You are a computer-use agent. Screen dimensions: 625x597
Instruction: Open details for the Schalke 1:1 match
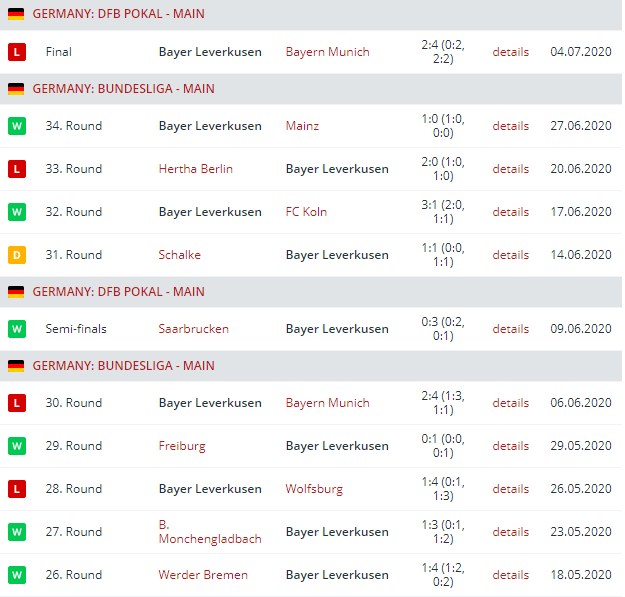pyautogui.click(x=510, y=255)
